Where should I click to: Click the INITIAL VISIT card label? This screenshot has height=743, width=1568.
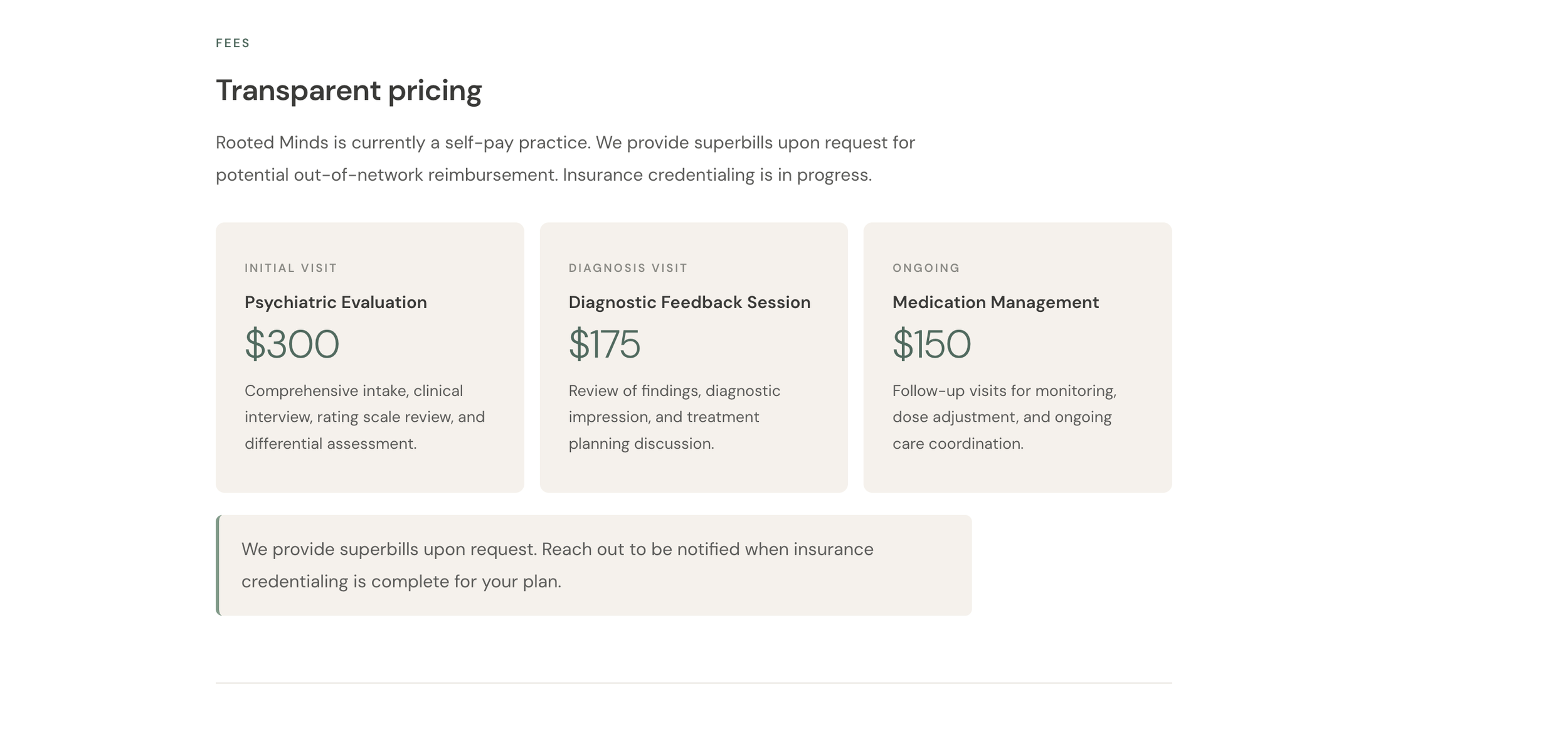click(x=291, y=268)
